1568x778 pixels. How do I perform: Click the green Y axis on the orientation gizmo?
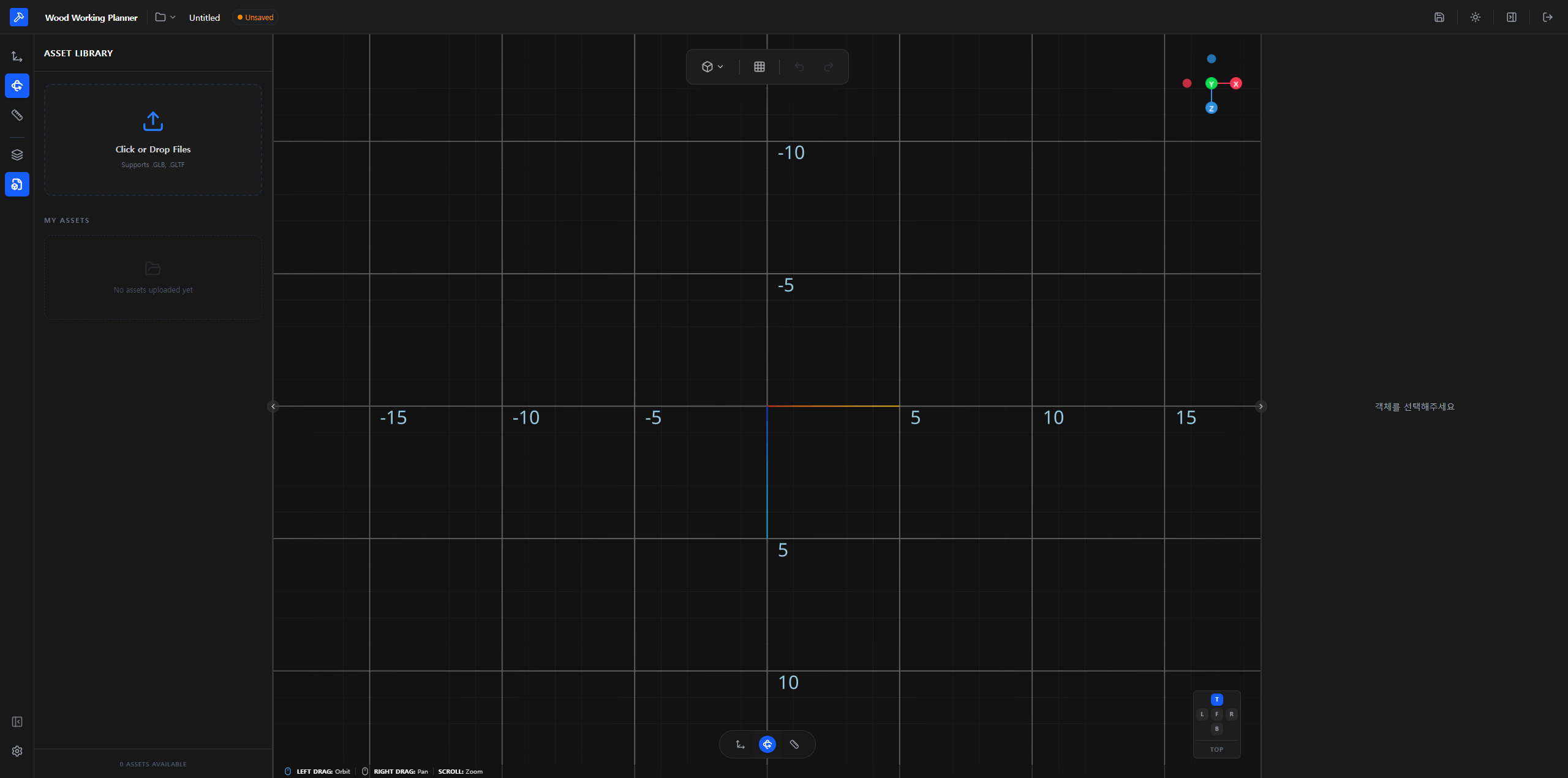point(1210,83)
